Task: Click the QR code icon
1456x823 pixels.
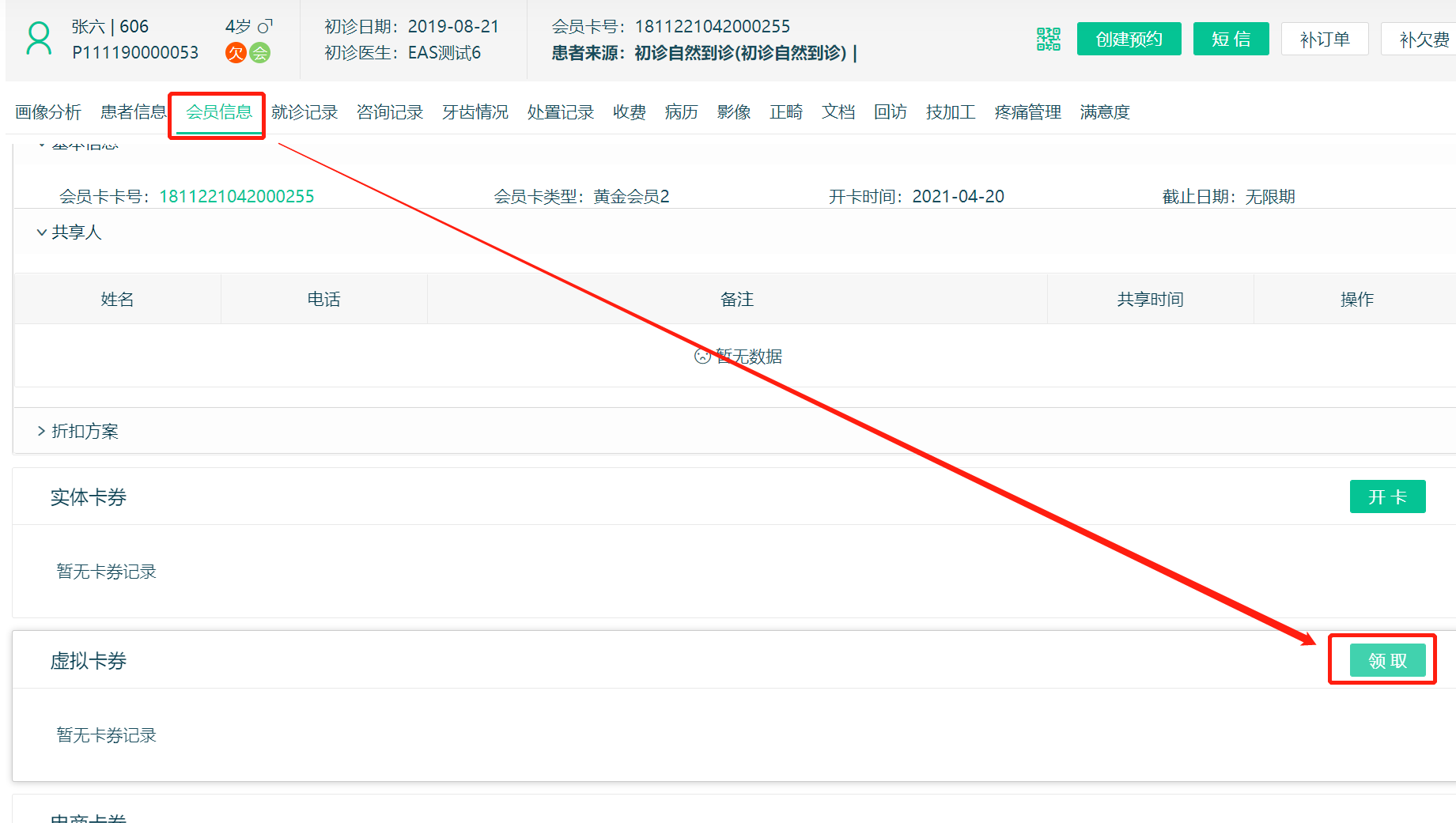Action: point(1048,39)
